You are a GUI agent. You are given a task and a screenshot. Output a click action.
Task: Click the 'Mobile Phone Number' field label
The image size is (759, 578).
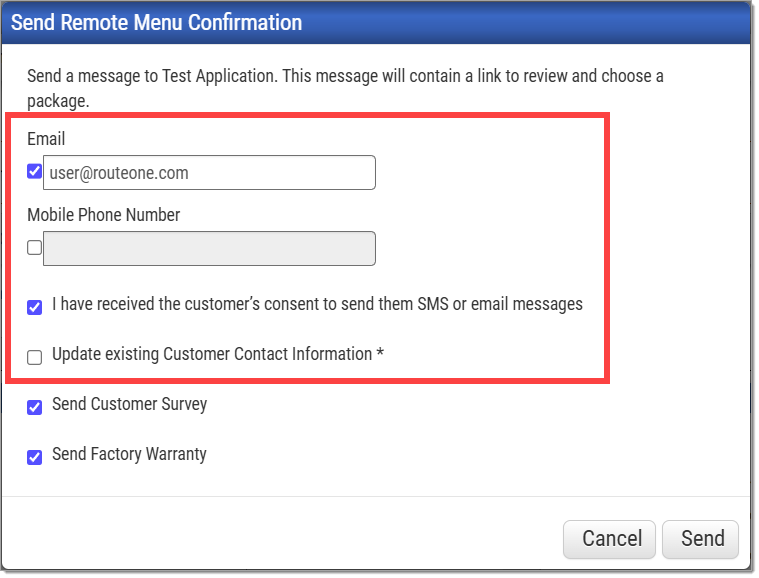click(104, 215)
